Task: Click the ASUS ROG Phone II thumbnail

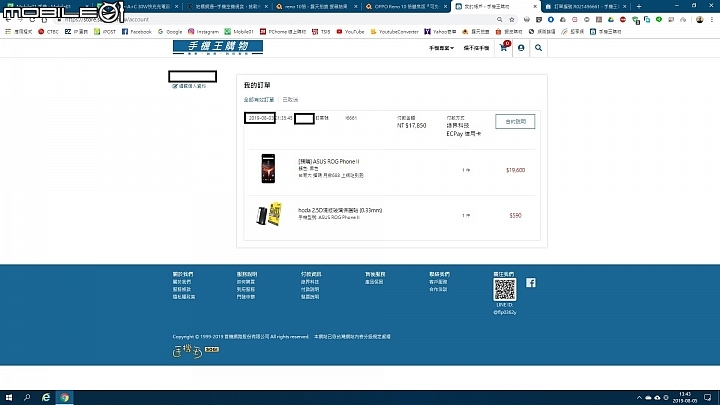Action: pos(268,169)
